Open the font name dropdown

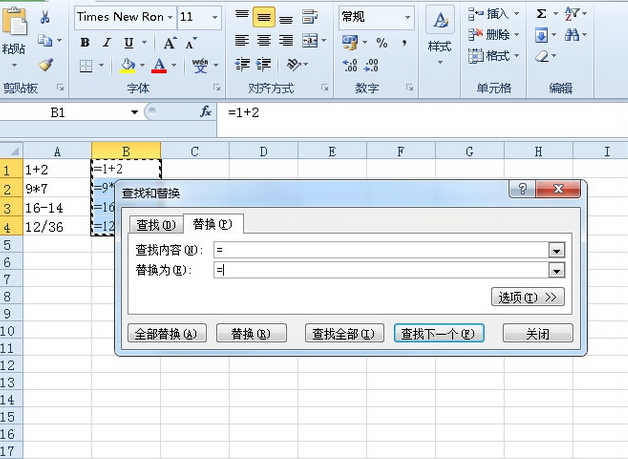point(169,17)
